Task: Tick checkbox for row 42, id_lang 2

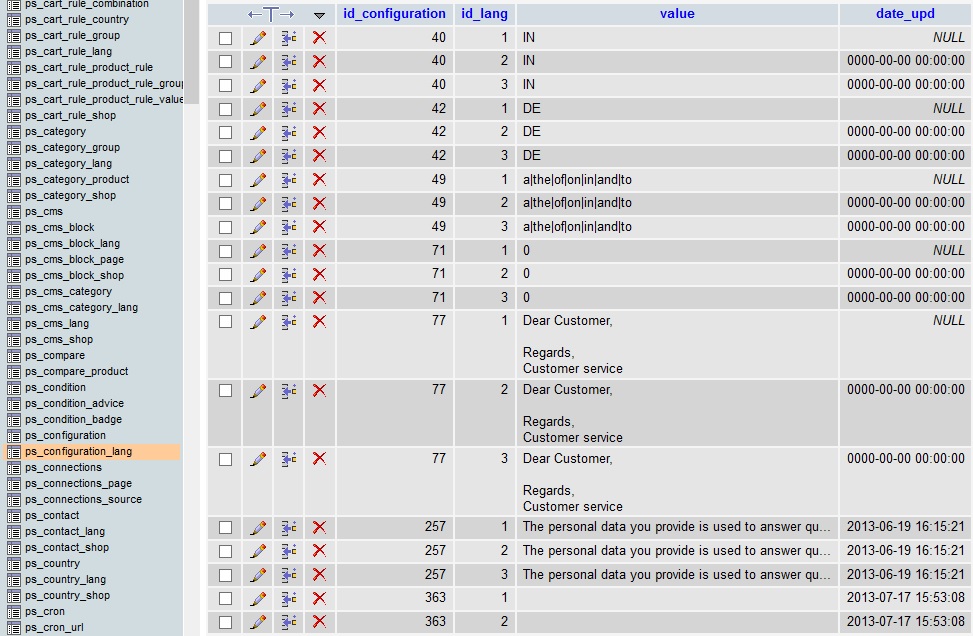Action: pyautogui.click(x=225, y=133)
